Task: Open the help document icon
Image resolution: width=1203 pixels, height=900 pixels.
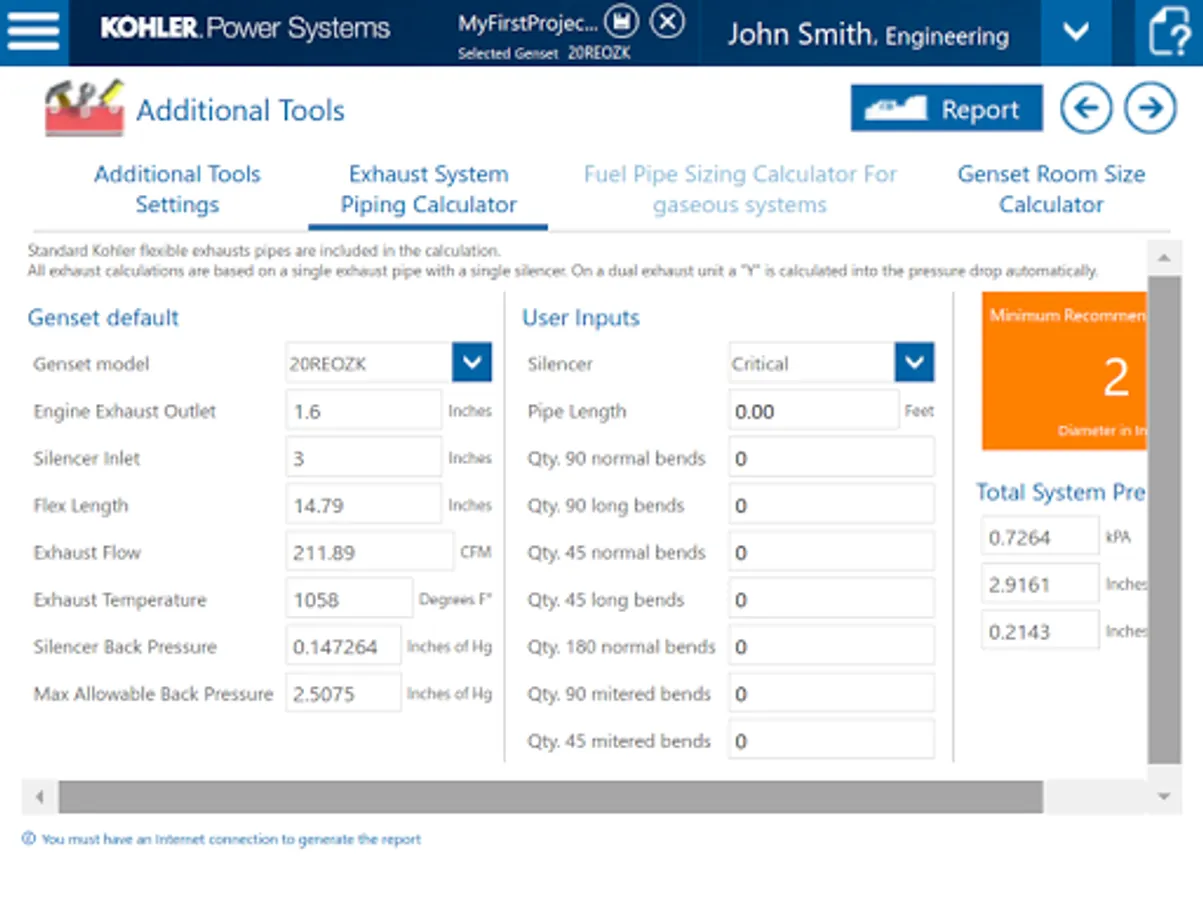Action: [x=1169, y=32]
